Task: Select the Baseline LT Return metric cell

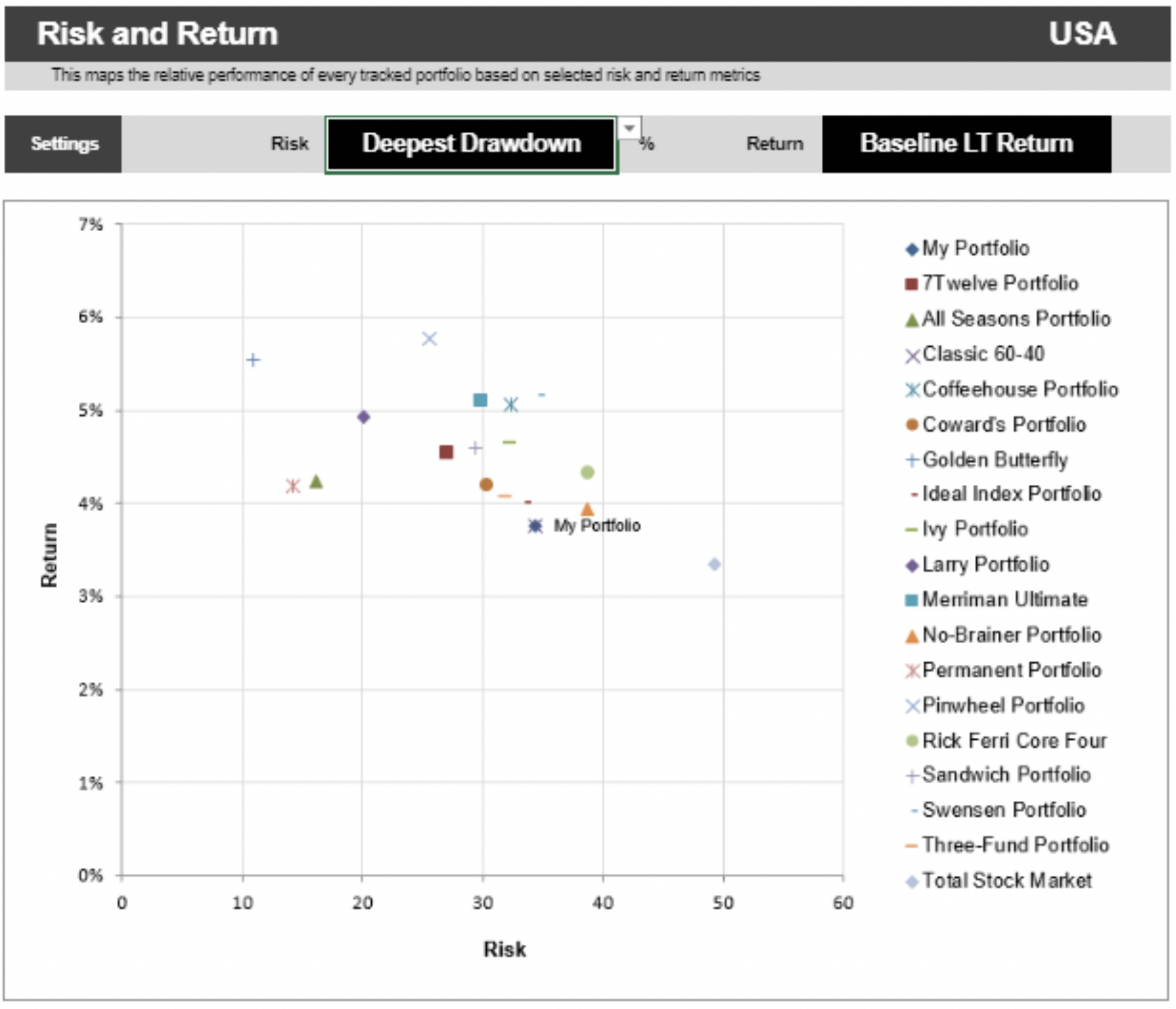Action: click(966, 144)
